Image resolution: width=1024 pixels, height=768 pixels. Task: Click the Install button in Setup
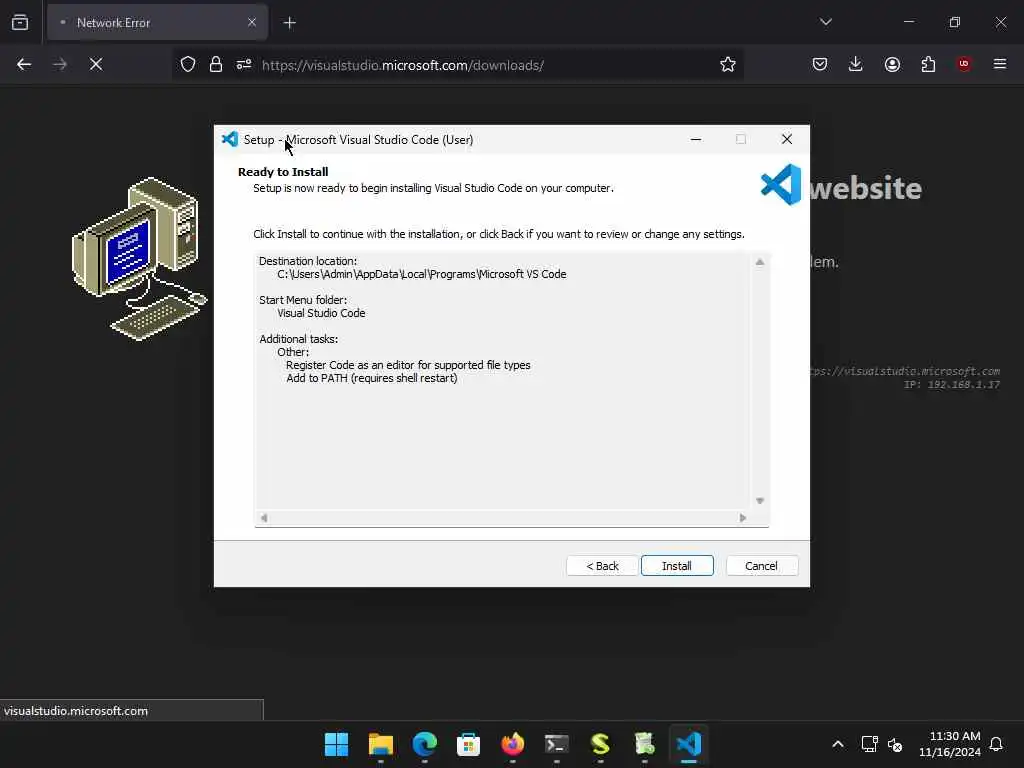pyautogui.click(x=677, y=566)
